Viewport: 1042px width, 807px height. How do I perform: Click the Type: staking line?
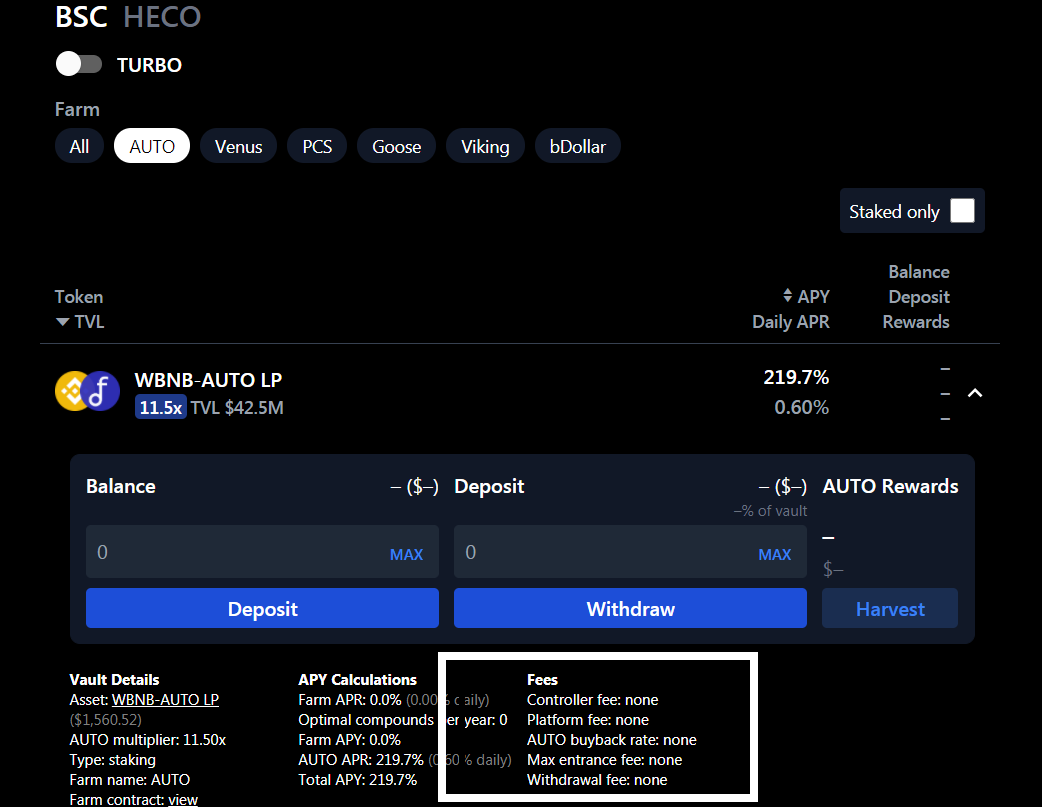coord(113,760)
